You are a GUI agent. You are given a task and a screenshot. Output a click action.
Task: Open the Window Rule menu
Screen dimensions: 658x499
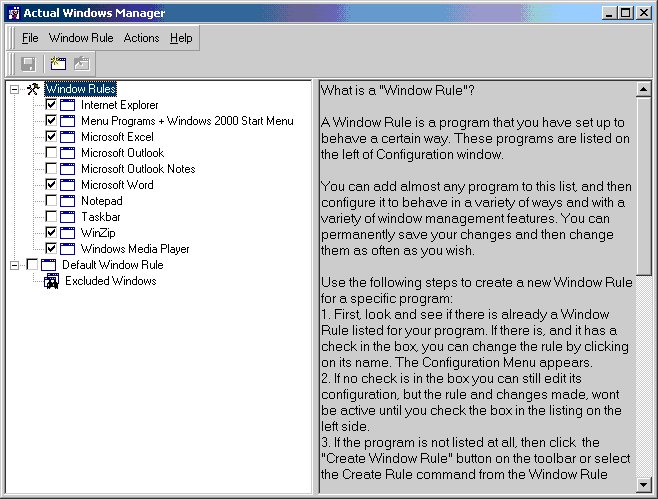[x=81, y=38]
